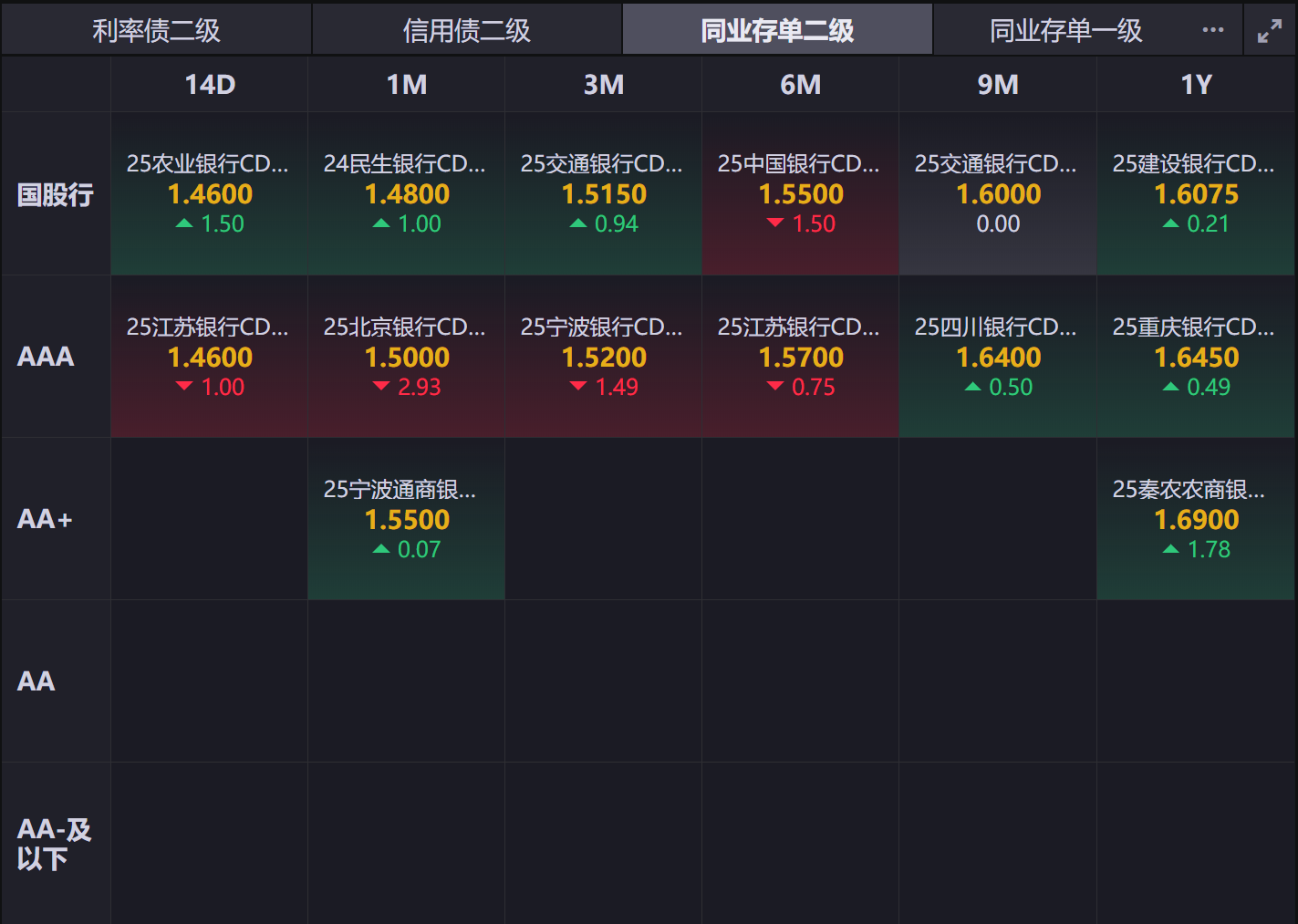Select the AA-及以下 row label
Image resolution: width=1298 pixels, height=924 pixels.
[56, 844]
